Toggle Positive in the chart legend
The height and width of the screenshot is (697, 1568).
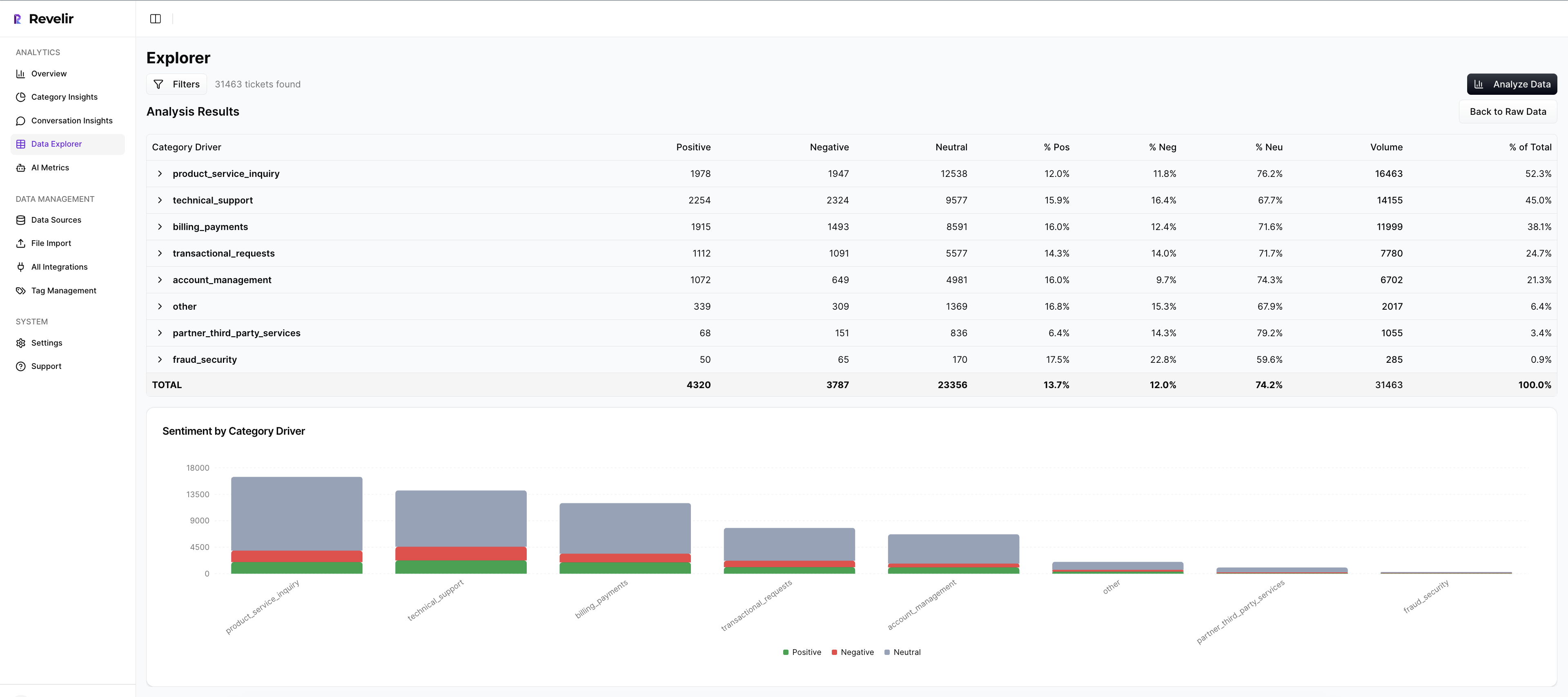[802, 652]
